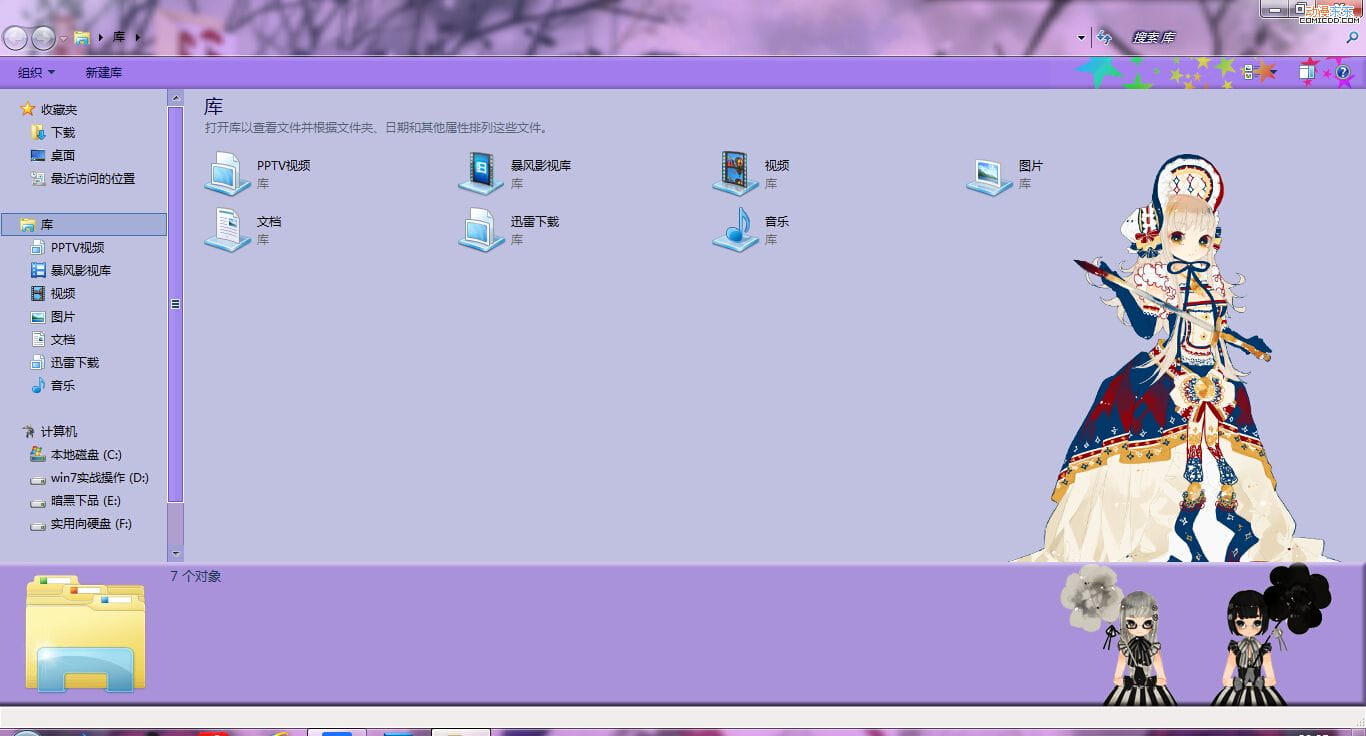Open the 迅雷下载 library icon

click(x=483, y=228)
